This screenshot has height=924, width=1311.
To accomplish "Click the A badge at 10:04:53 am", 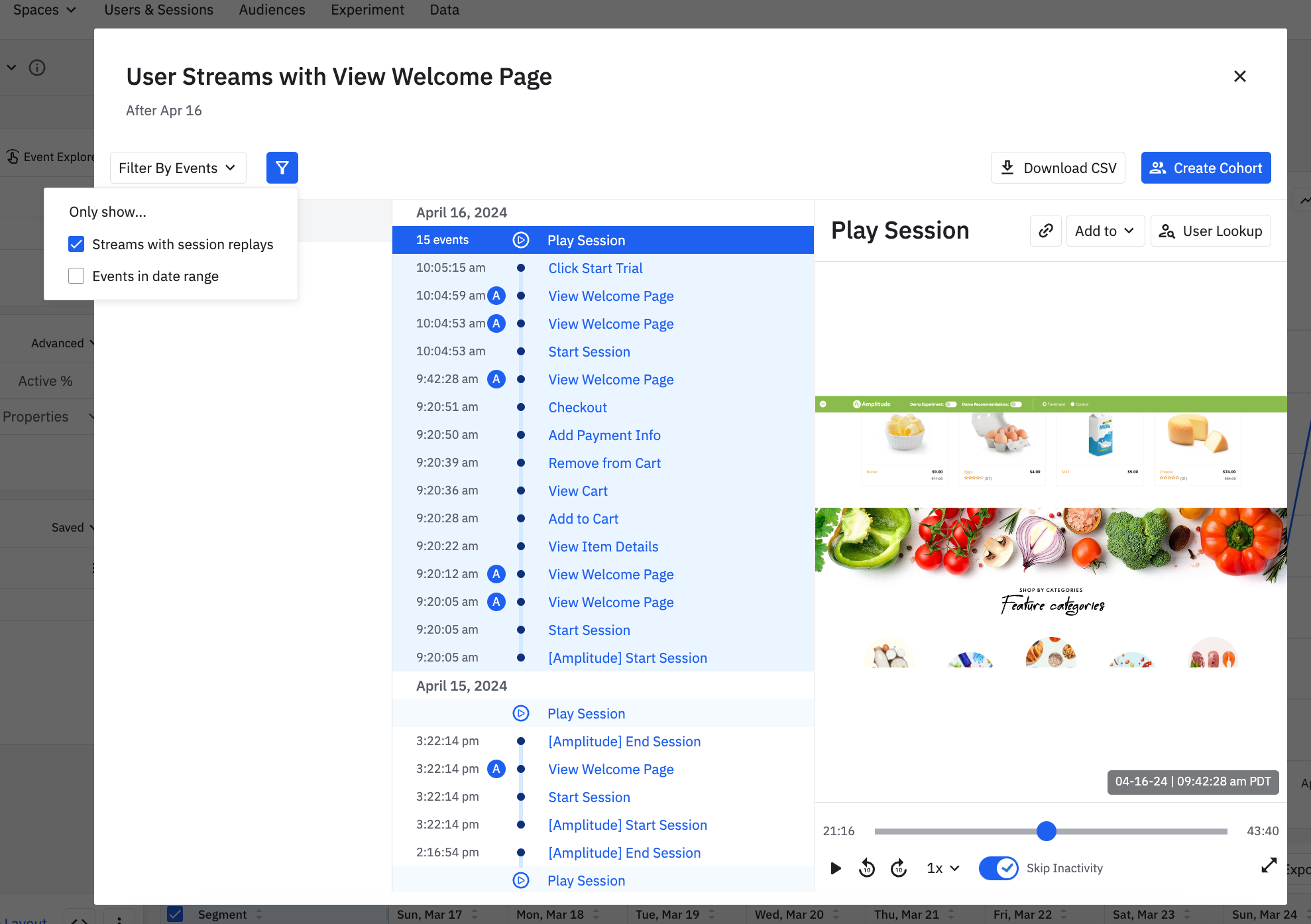I will (x=496, y=323).
